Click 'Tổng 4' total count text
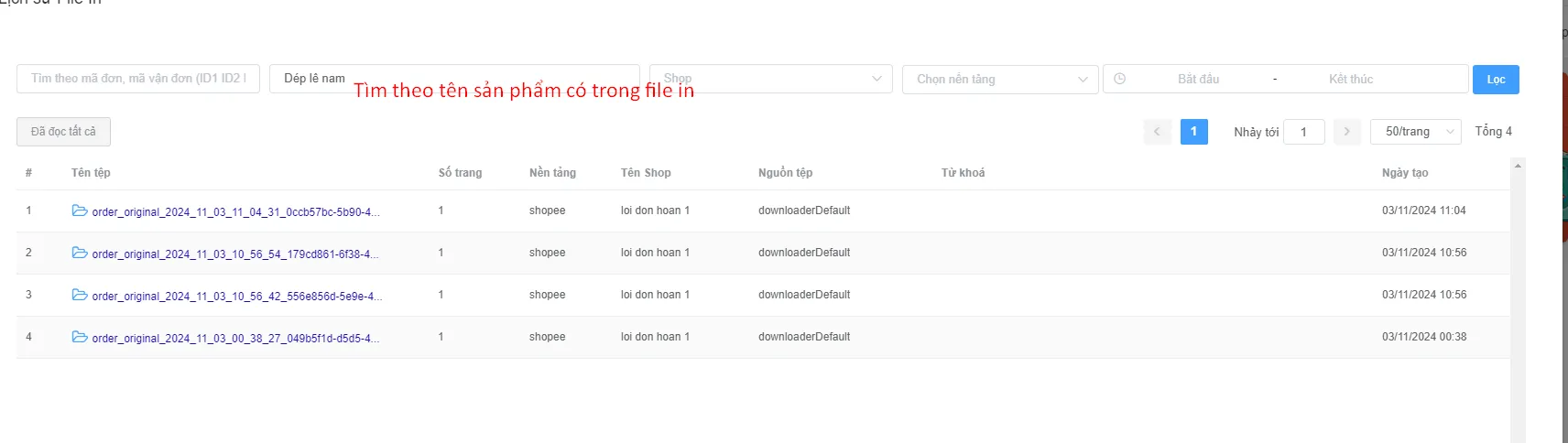The height and width of the screenshot is (443, 1568). click(x=1493, y=132)
